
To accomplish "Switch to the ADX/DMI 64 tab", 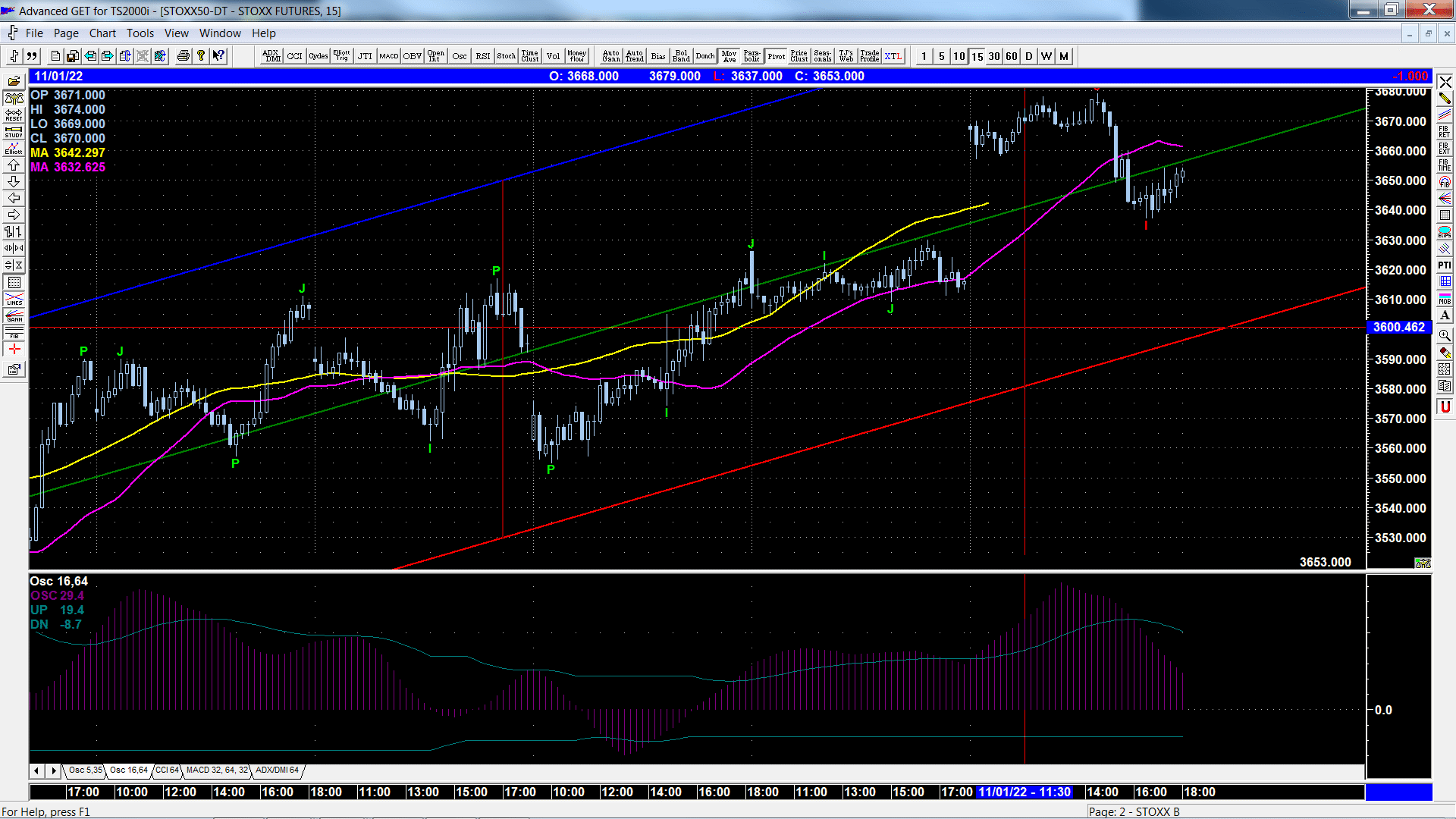I will [x=278, y=770].
